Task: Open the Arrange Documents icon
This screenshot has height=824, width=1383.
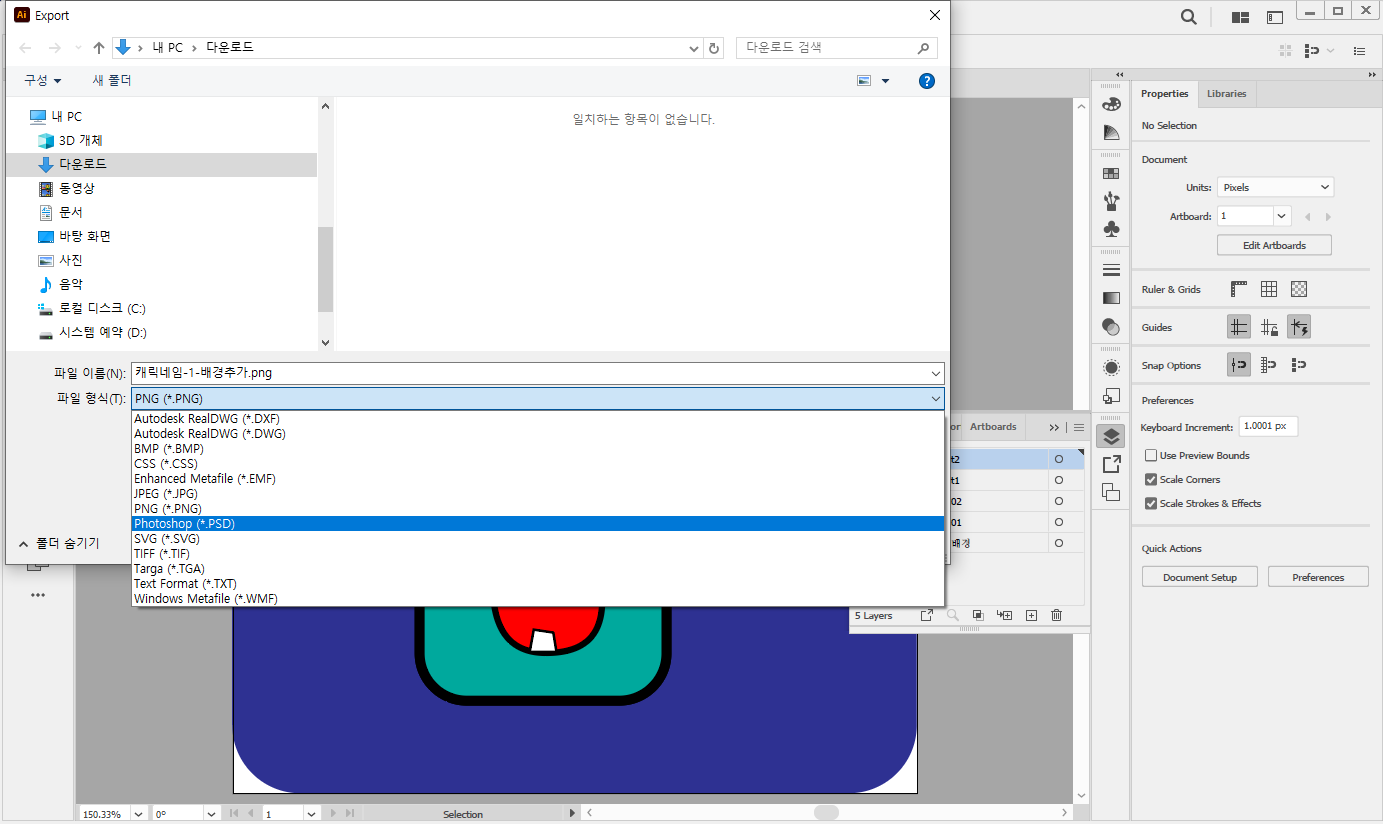Action: coord(1241,17)
